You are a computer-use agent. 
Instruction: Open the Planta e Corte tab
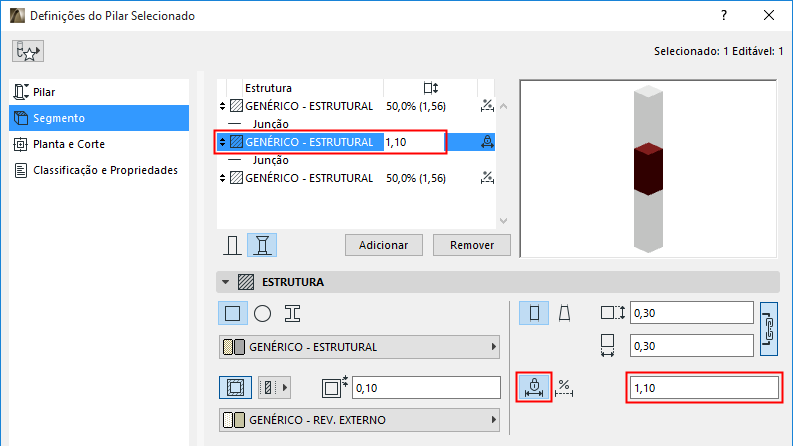pyautogui.click(x=69, y=144)
